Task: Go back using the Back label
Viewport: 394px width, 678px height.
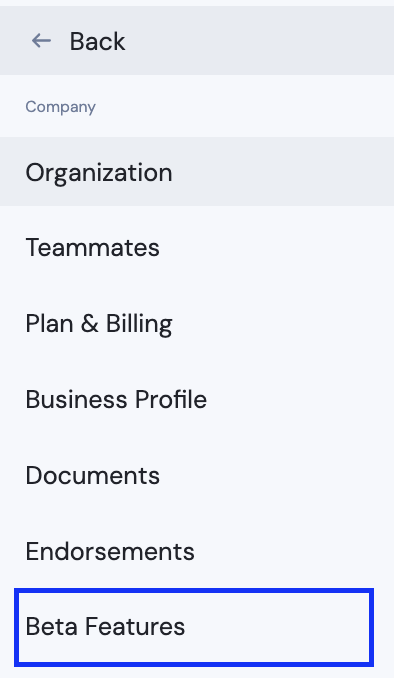Action: click(x=97, y=42)
